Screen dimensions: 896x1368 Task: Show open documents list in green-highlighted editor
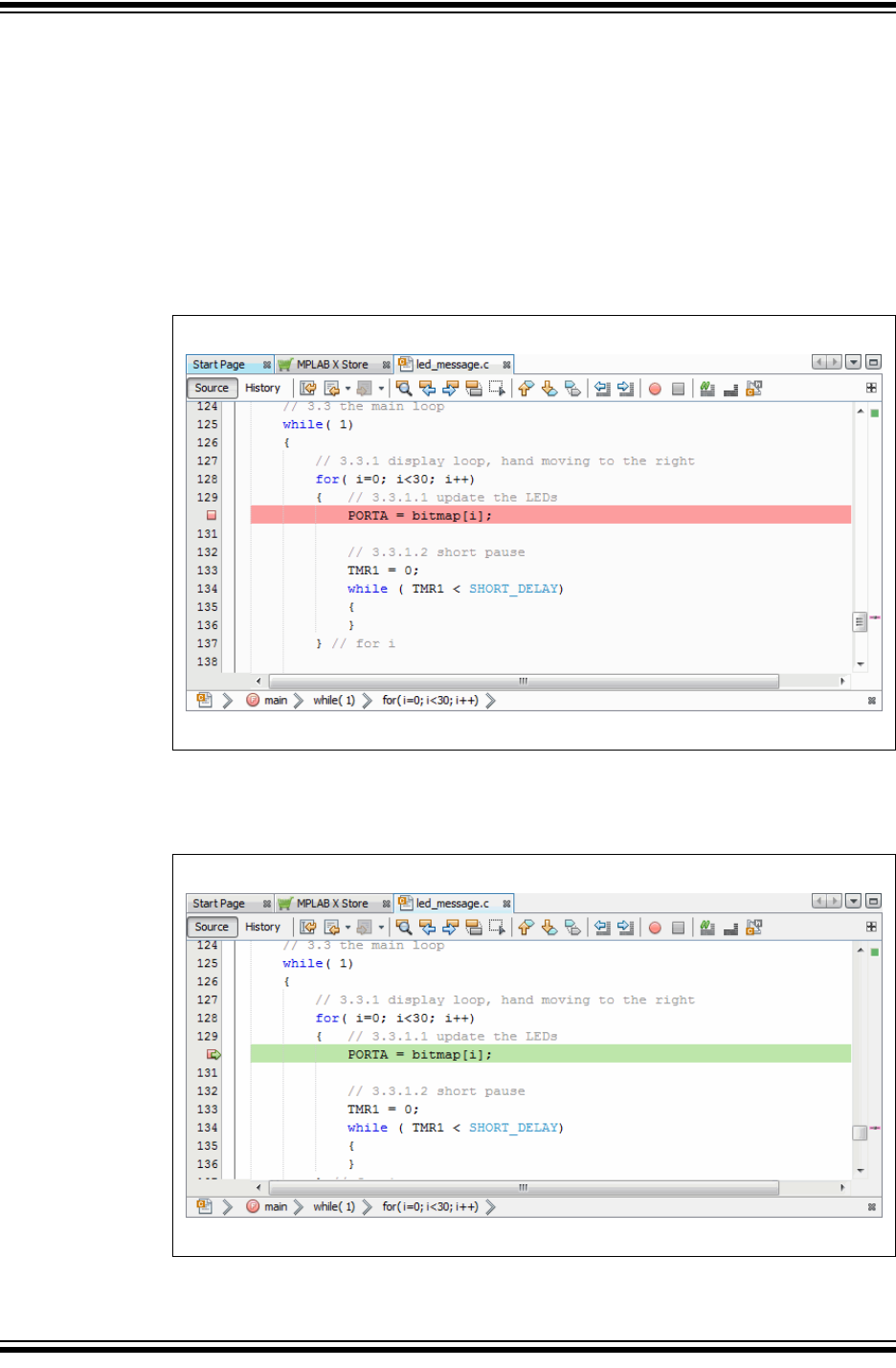[853, 902]
